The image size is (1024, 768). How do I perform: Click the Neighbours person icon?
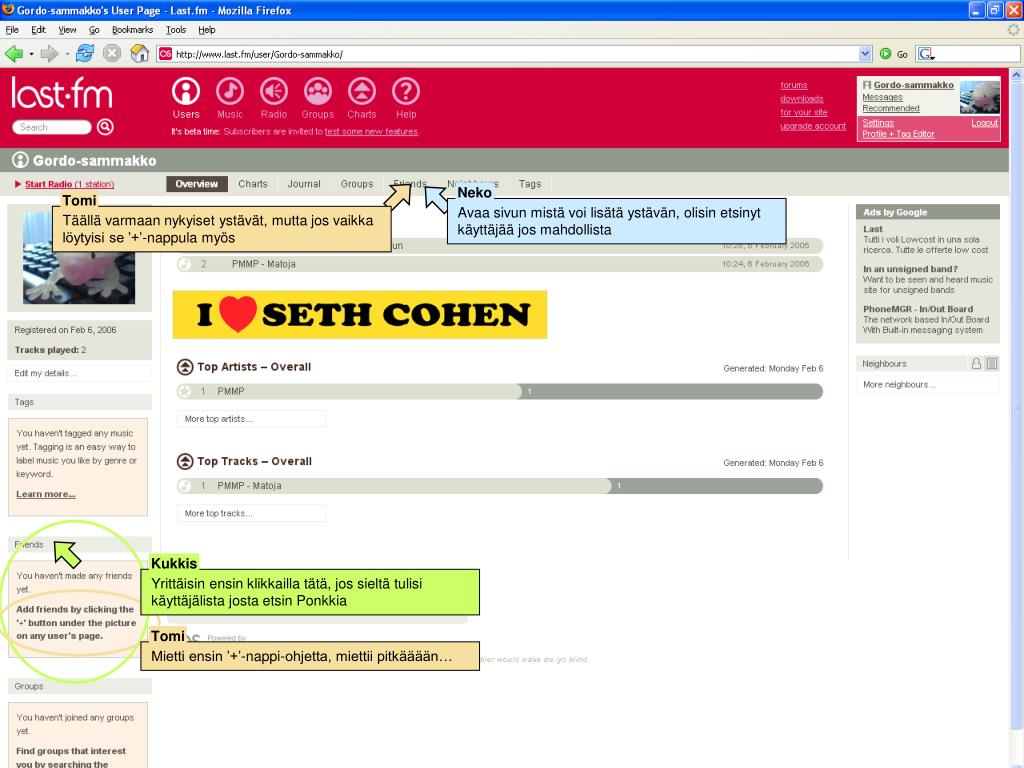(x=976, y=364)
